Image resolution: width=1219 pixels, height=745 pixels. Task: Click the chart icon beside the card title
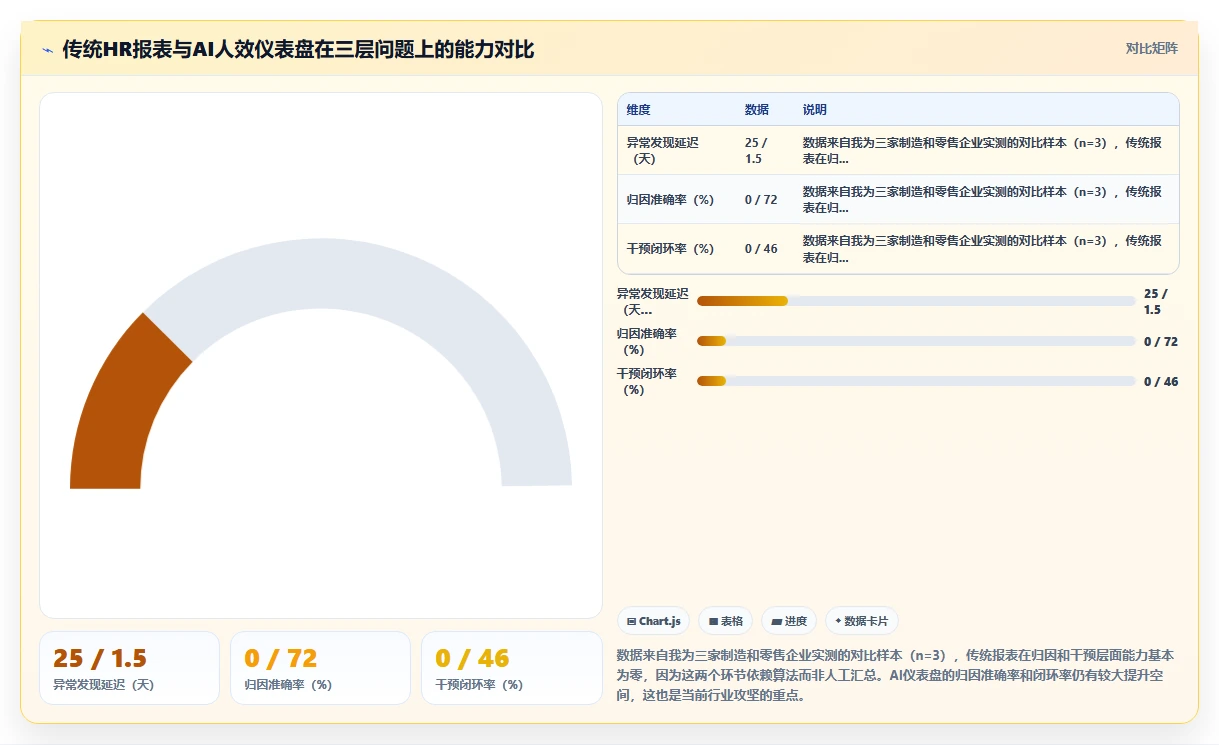pos(47,50)
